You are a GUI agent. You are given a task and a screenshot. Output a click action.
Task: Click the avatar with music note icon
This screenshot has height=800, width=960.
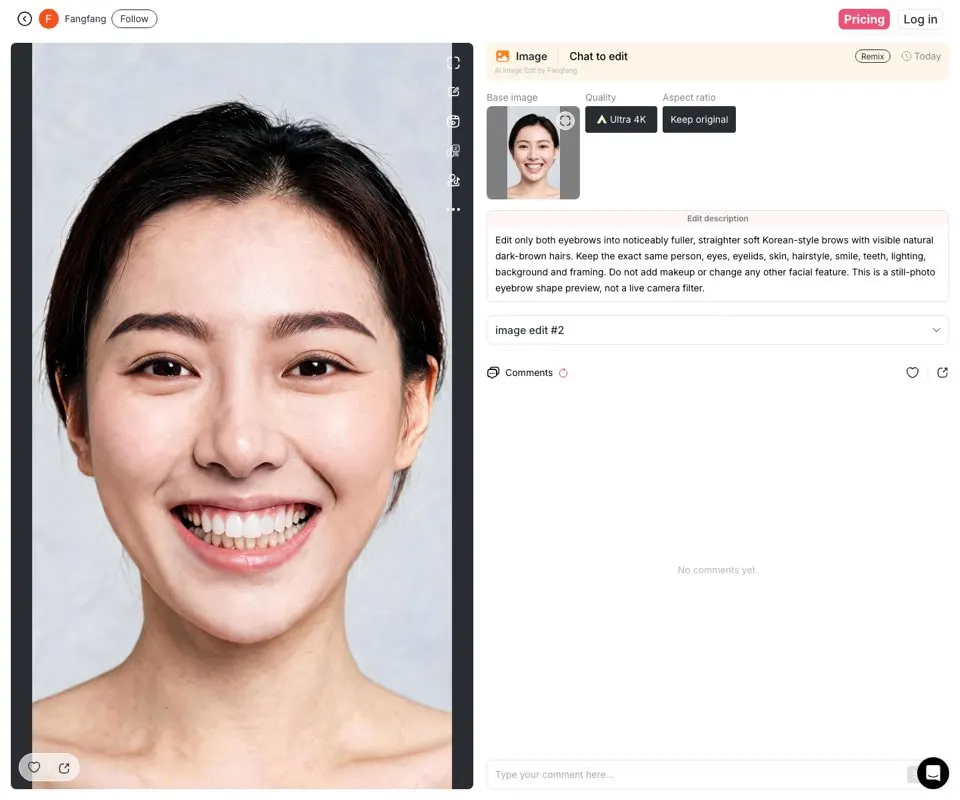click(454, 180)
